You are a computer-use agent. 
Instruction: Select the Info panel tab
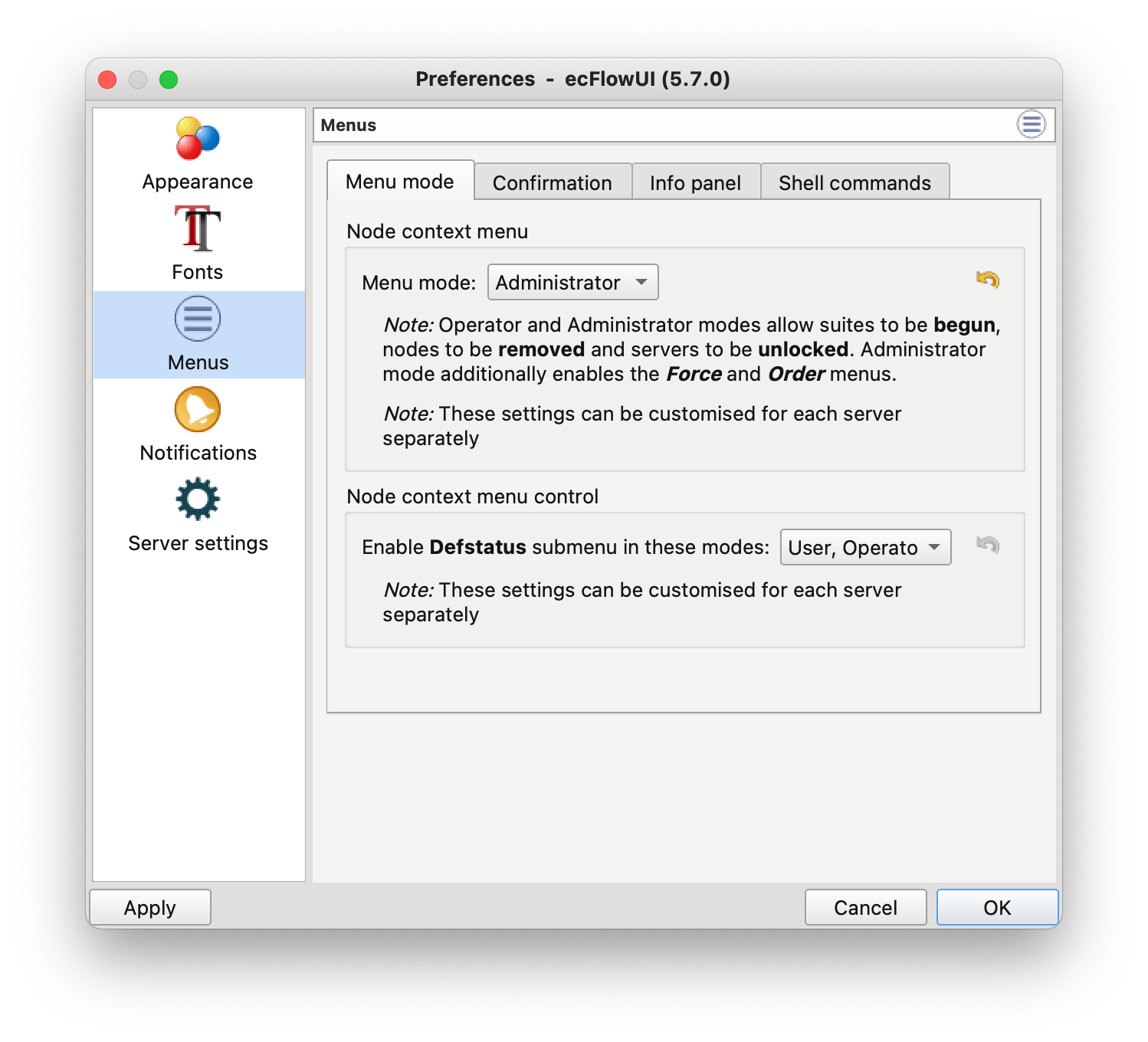pyautogui.click(x=694, y=182)
